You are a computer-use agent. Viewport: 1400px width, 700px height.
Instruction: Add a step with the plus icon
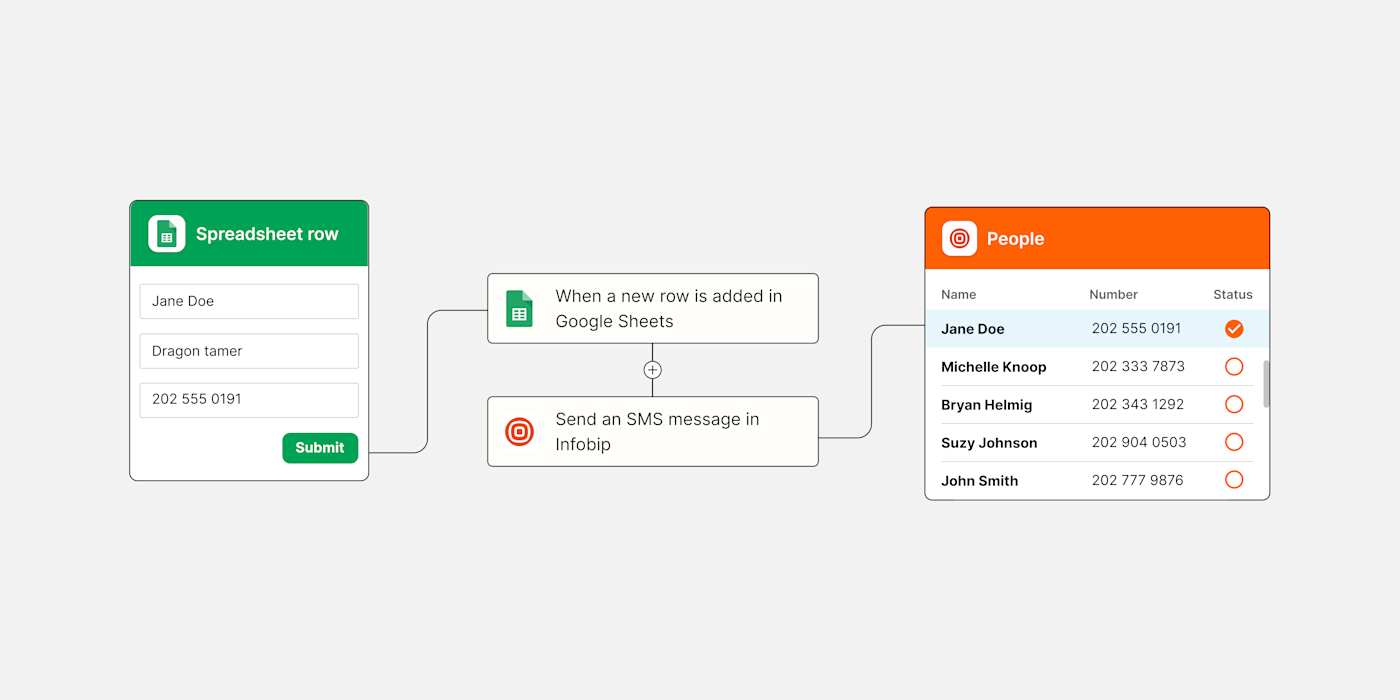pos(652,370)
